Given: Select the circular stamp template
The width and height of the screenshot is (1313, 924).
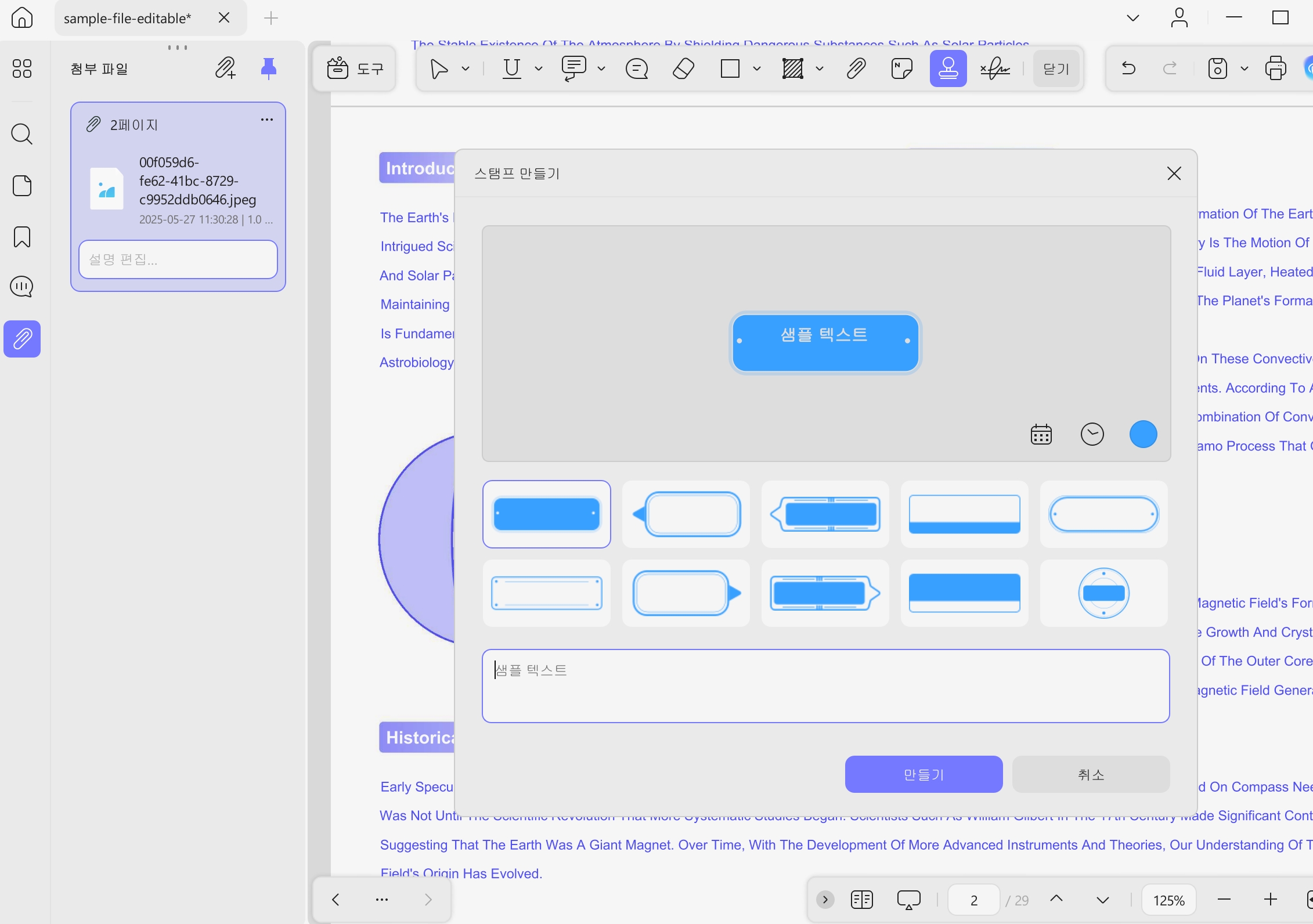Looking at the screenshot, I should [x=1103, y=593].
